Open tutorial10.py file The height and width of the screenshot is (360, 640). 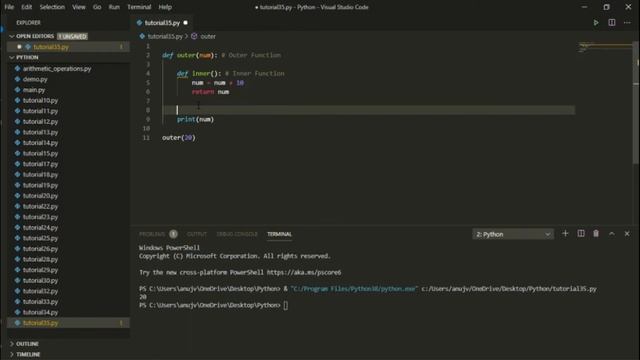click(x=40, y=100)
